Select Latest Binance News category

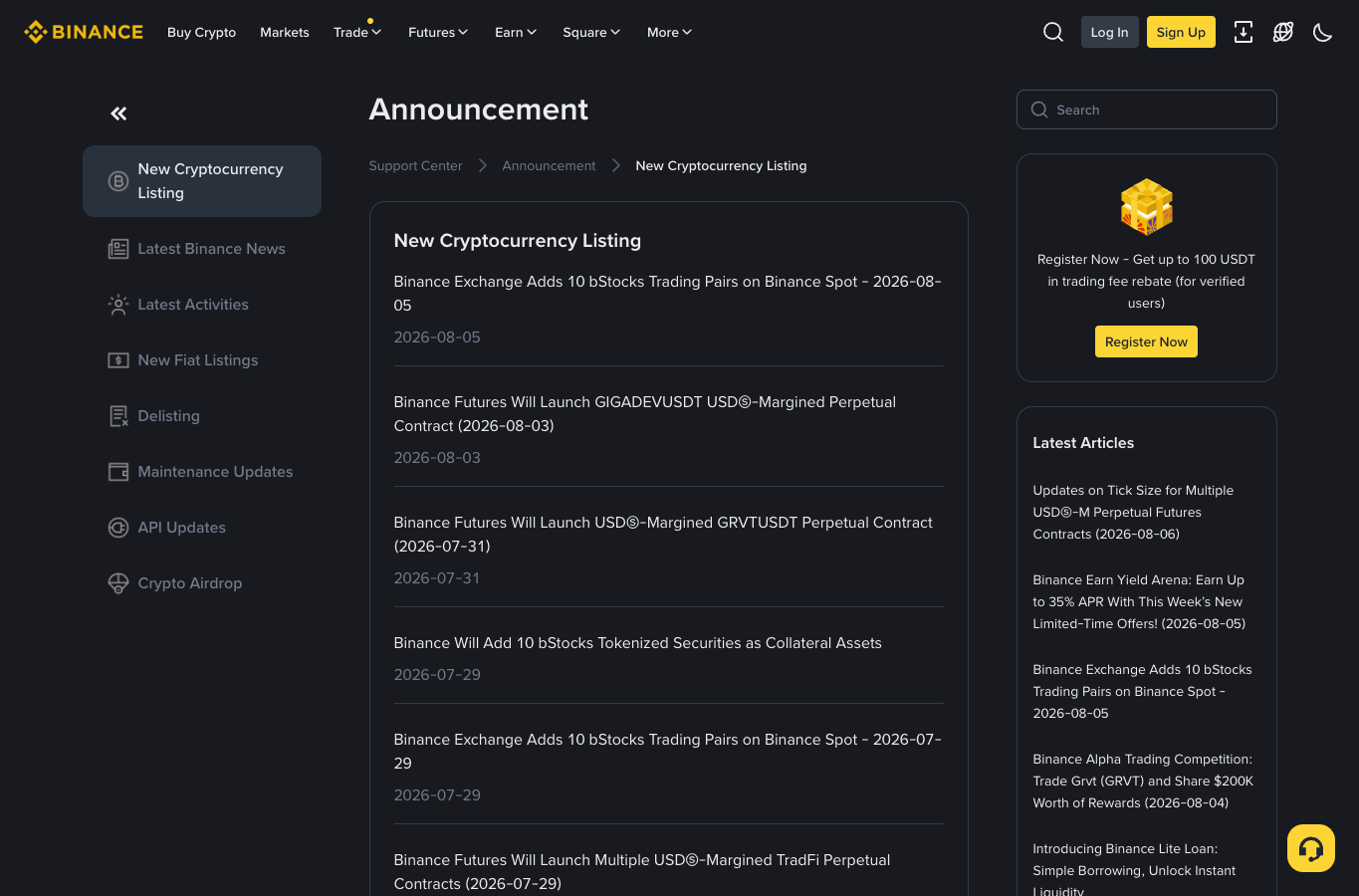point(202,249)
